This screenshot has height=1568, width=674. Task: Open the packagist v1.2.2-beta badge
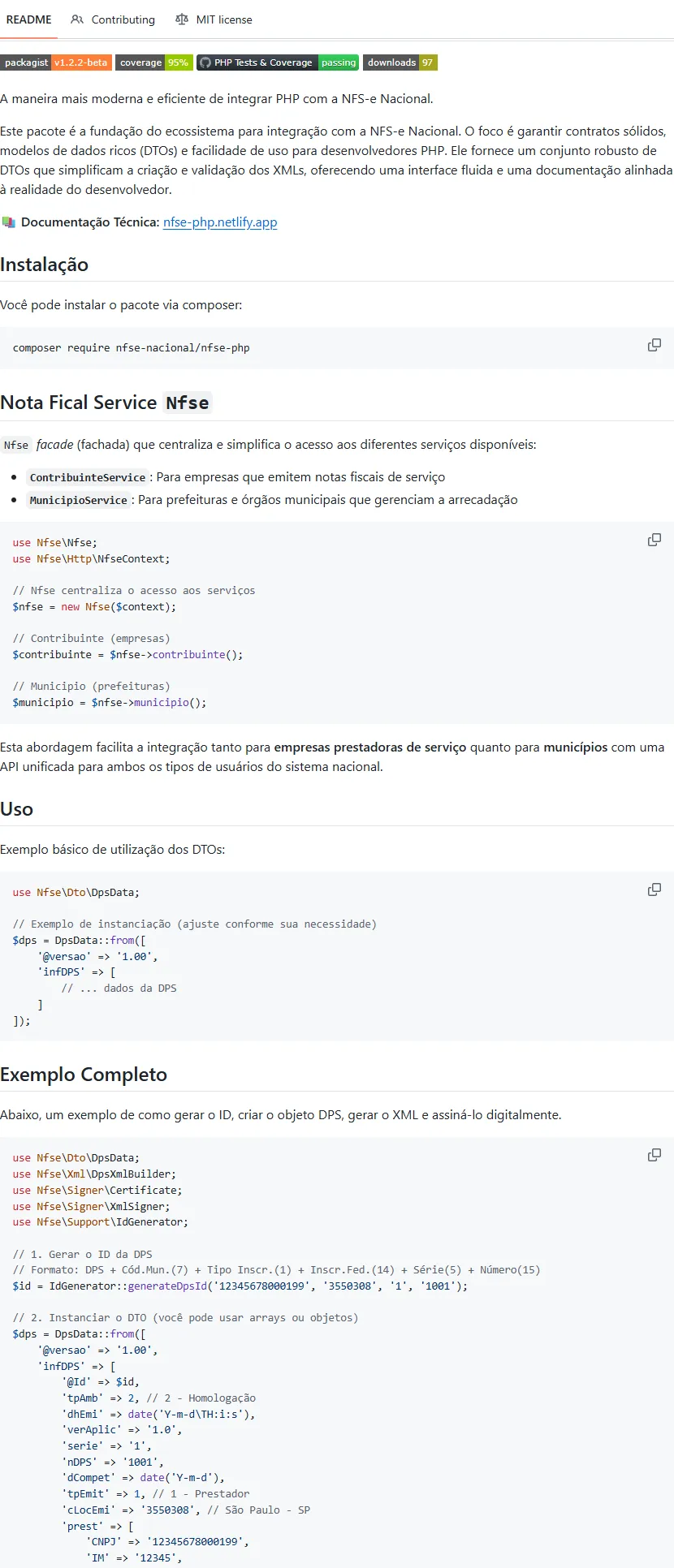[55, 62]
